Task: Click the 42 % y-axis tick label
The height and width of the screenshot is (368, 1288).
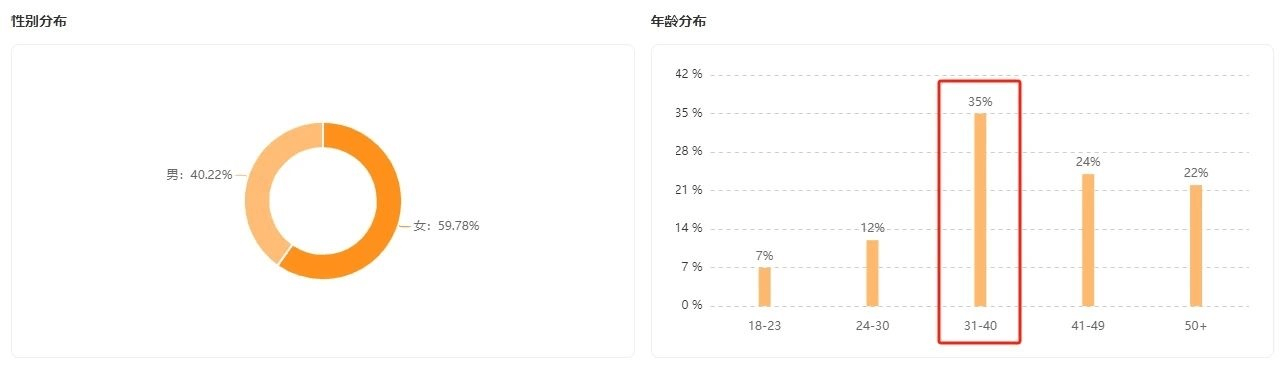Action: point(690,75)
